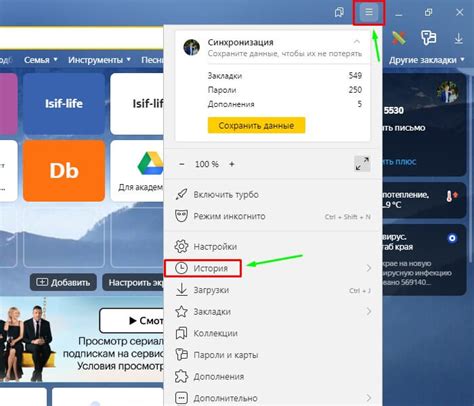Image resolution: width=474 pixels, height=406 pixels.
Task: Open Загрузки menu entry
Action: click(x=273, y=290)
